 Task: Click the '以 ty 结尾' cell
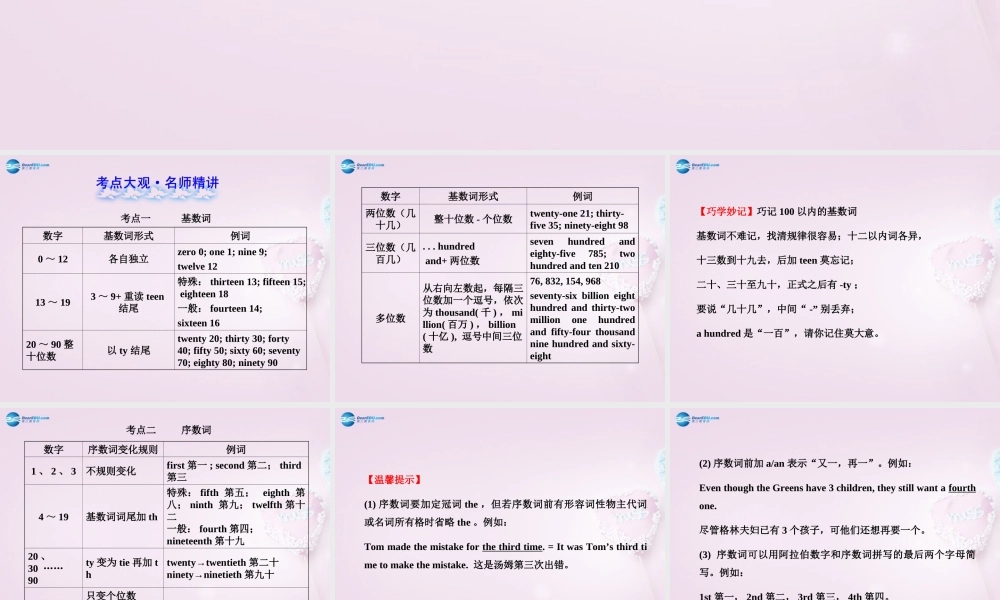tap(128, 350)
